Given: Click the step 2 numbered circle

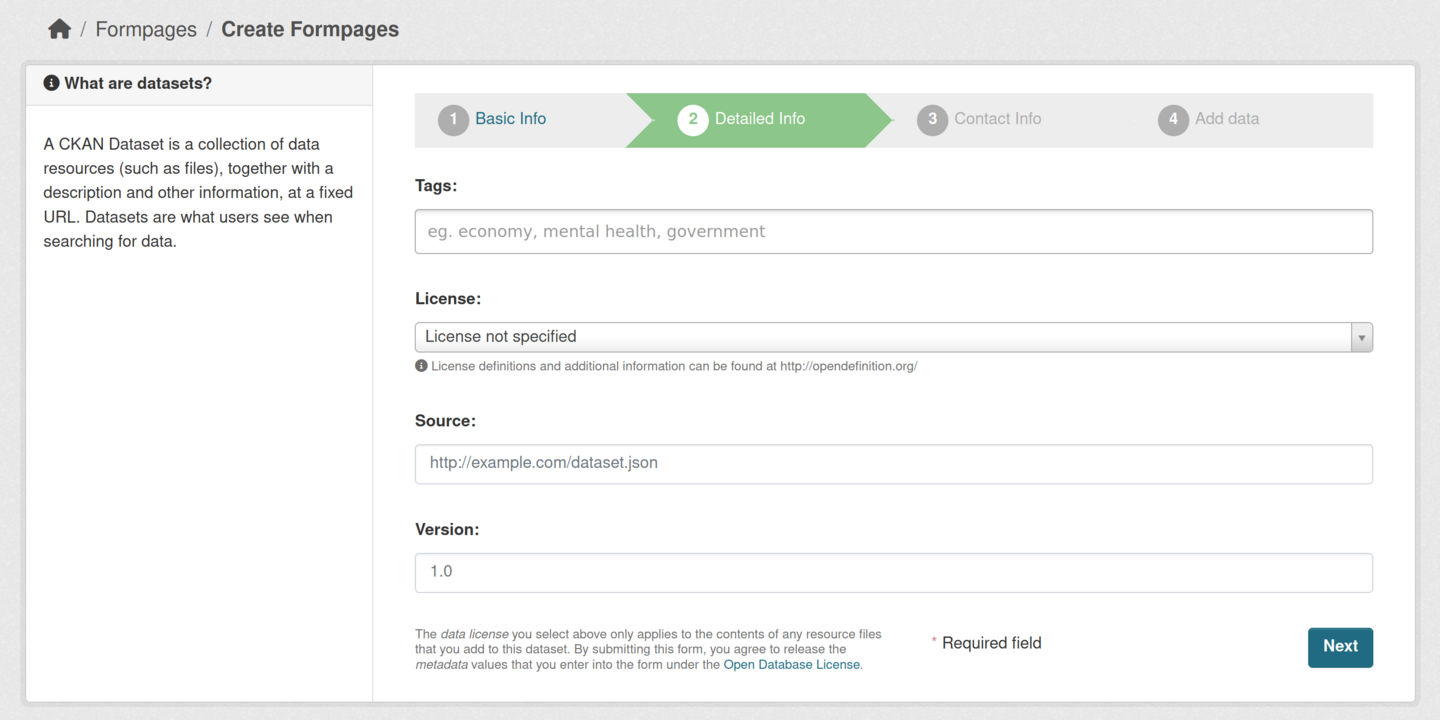Looking at the screenshot, I should (x=693, y=119).
